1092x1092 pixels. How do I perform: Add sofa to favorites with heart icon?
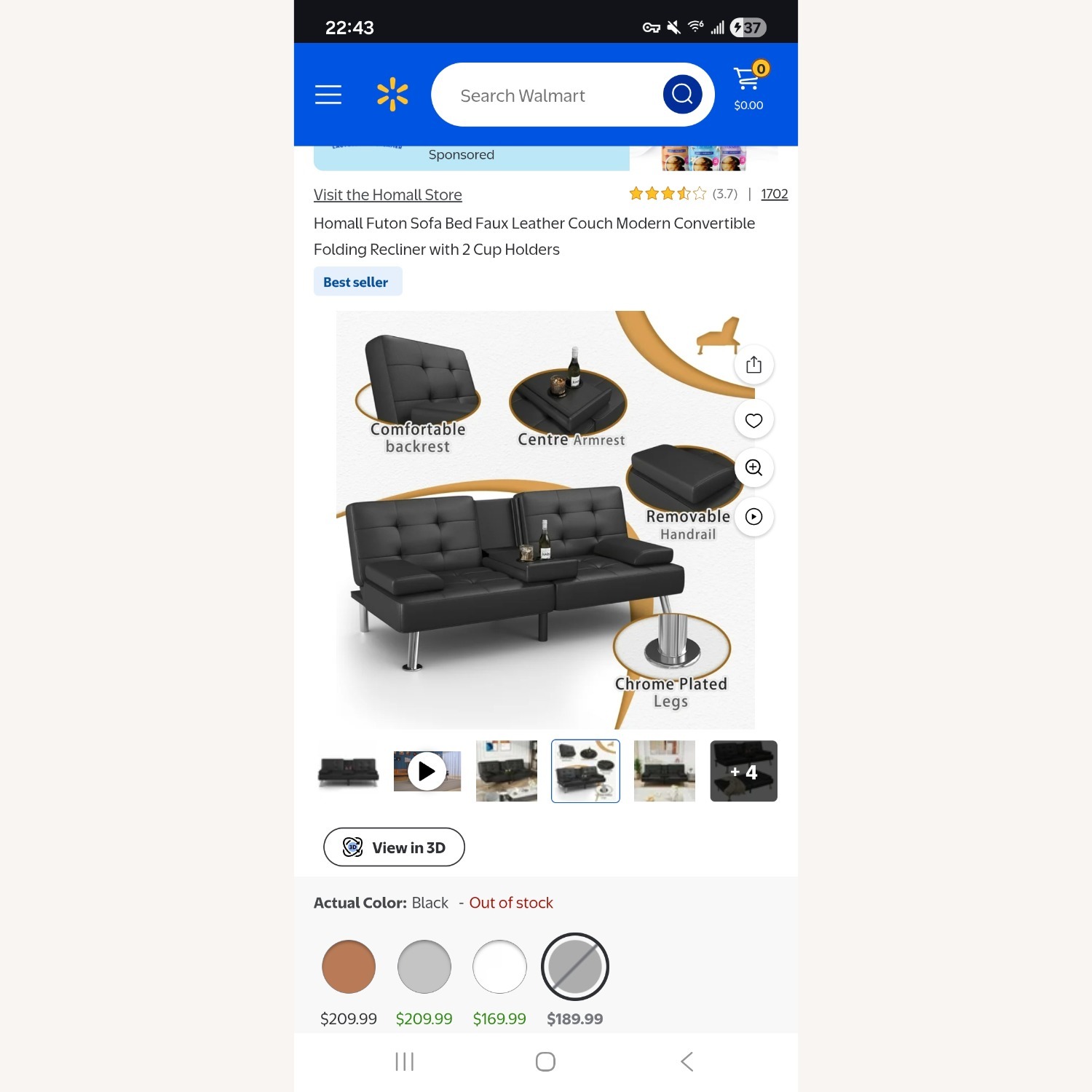click(x=754, y=420)
